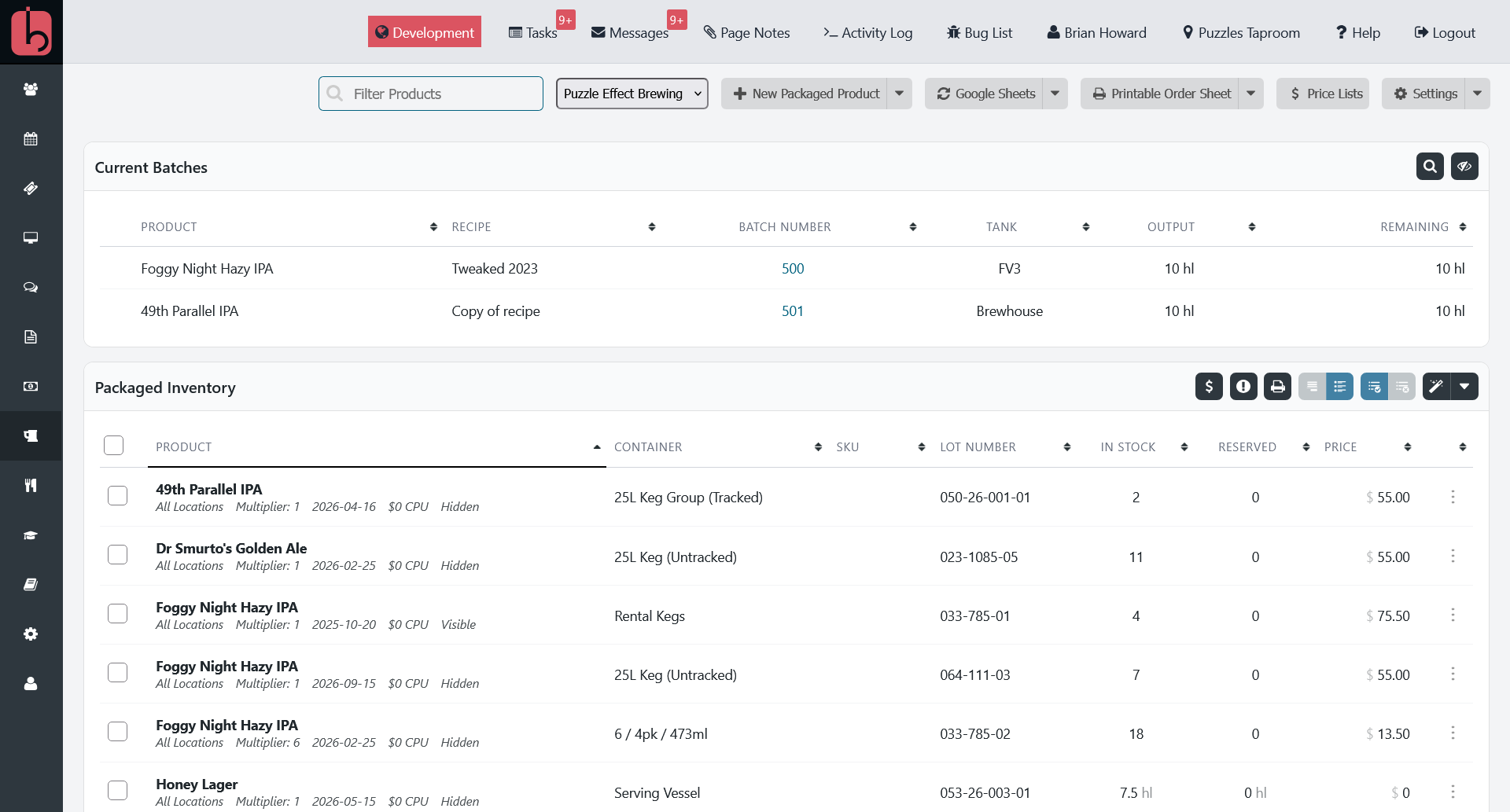Expand the caret next to the magic wand

tap(1464, 386)
